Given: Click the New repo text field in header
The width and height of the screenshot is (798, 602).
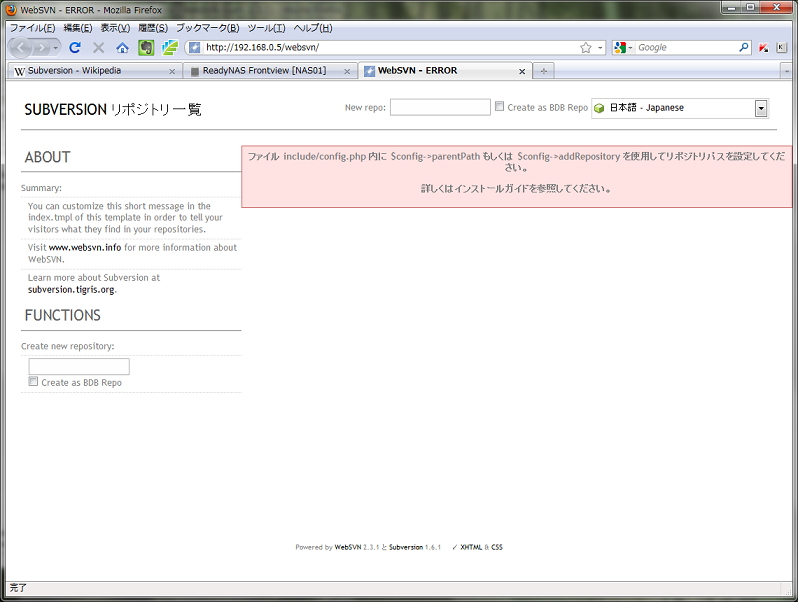Looking at the screenshot, I should coord(440,107).
